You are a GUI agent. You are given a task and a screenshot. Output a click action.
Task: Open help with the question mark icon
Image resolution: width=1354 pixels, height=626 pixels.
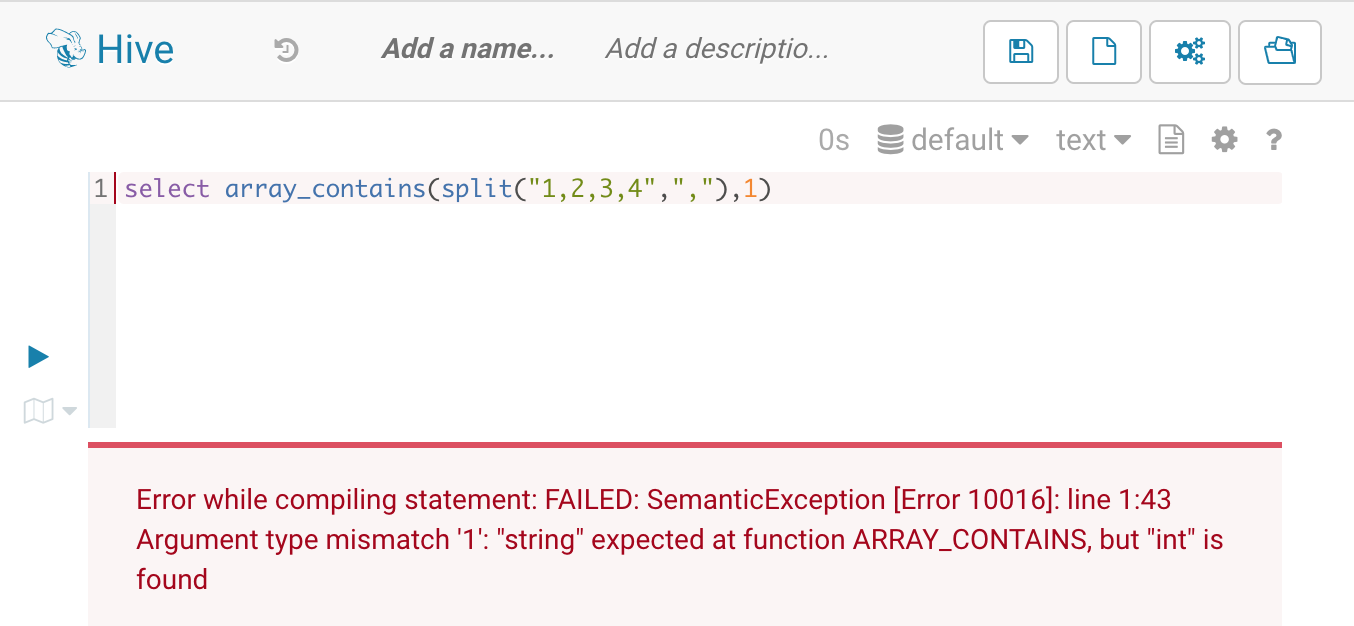1273,140
